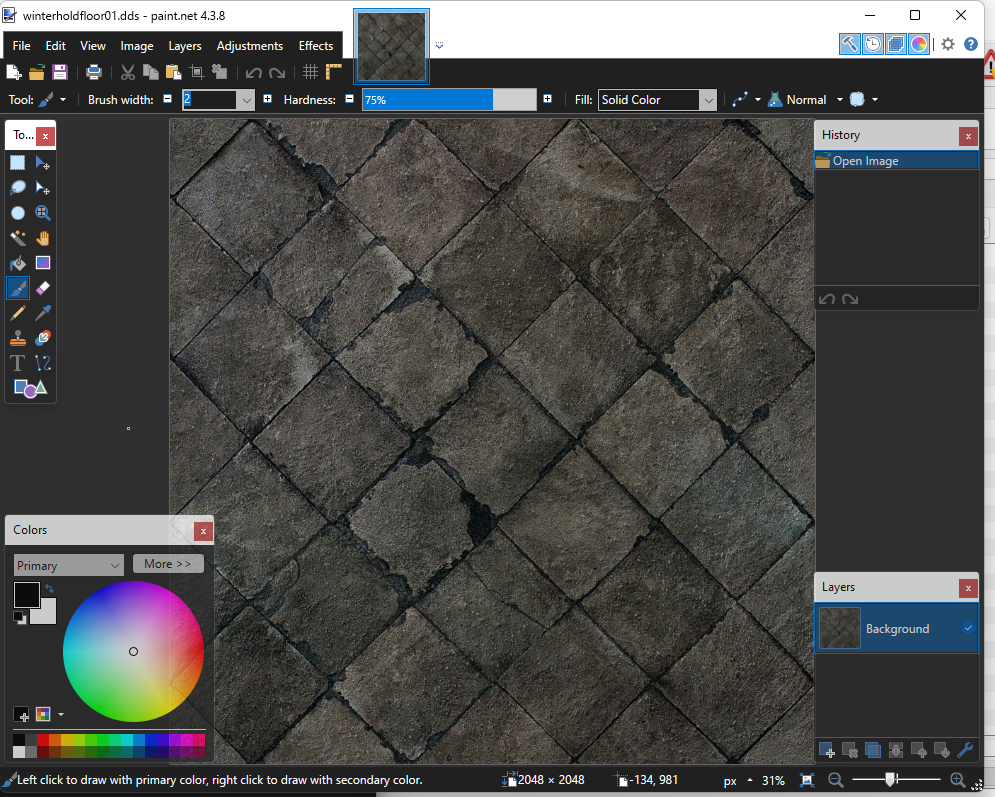Image resolution: width=995 pixels, height=797 pixels.
Task: Open the Effects menu
Action: pos(316,46)
